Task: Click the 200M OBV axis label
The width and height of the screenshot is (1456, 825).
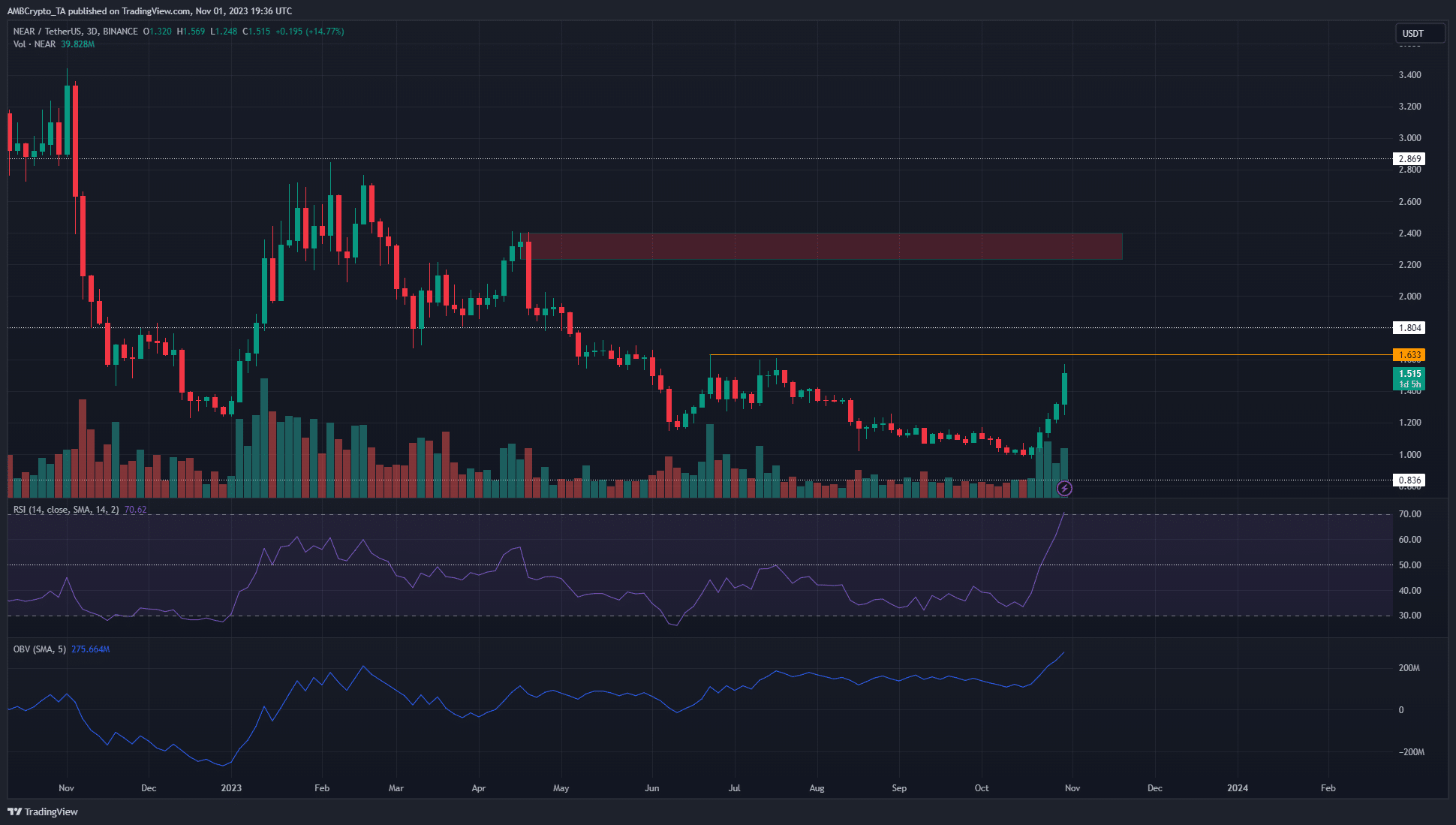Action: pos(1409,668)
